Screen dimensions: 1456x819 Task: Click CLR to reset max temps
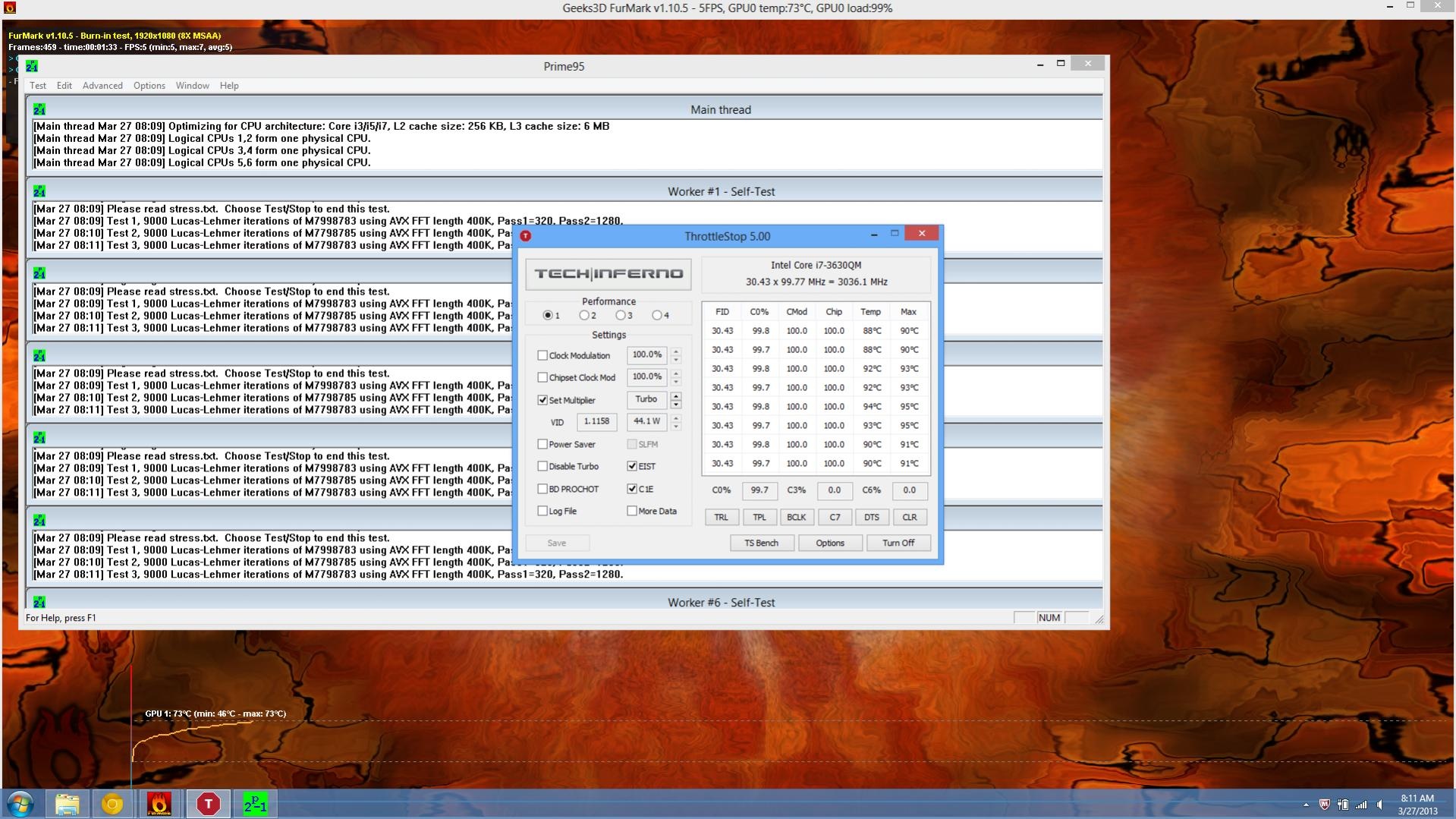coord(909,518)
